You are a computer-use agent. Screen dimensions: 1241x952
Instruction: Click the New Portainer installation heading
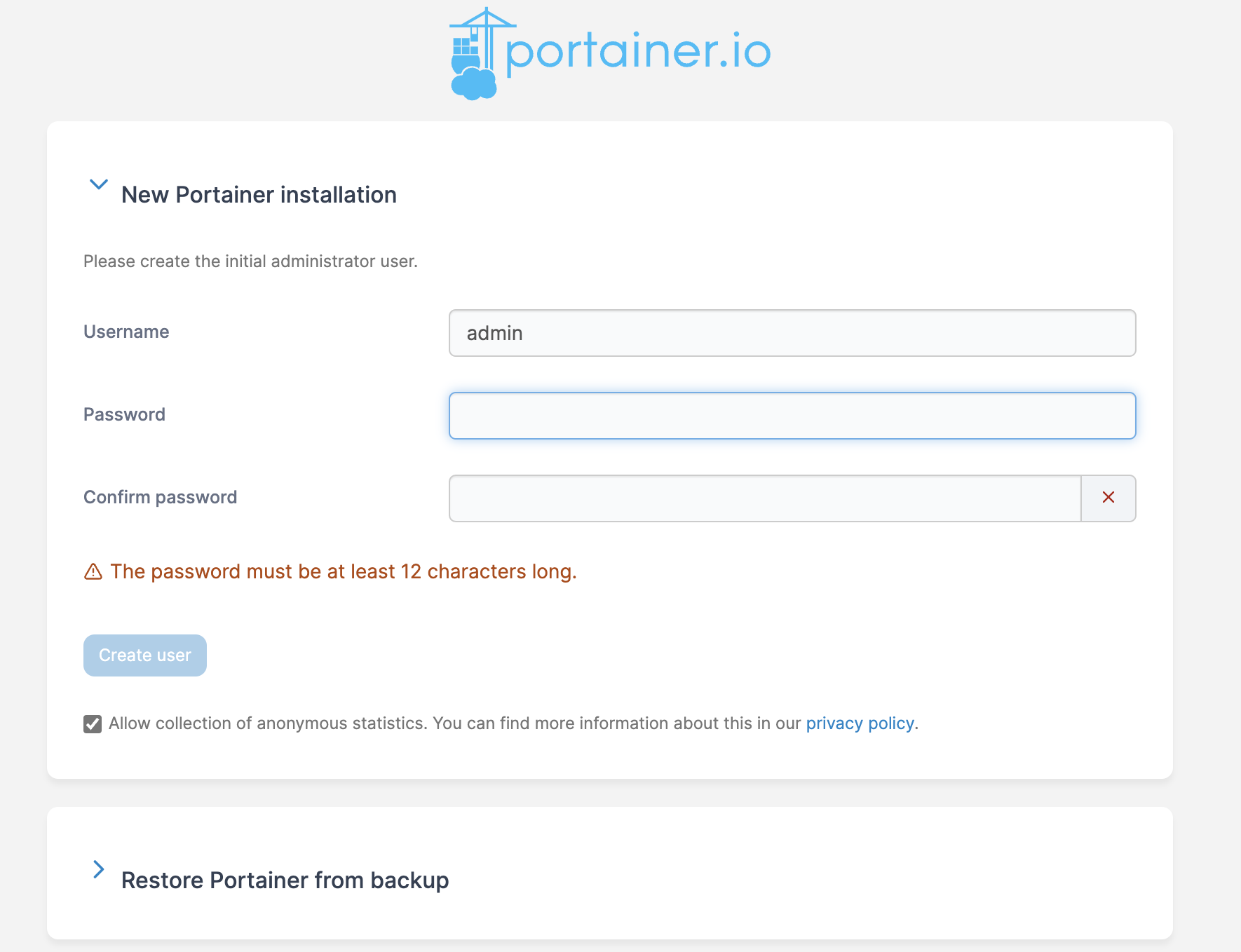(259, 195)
